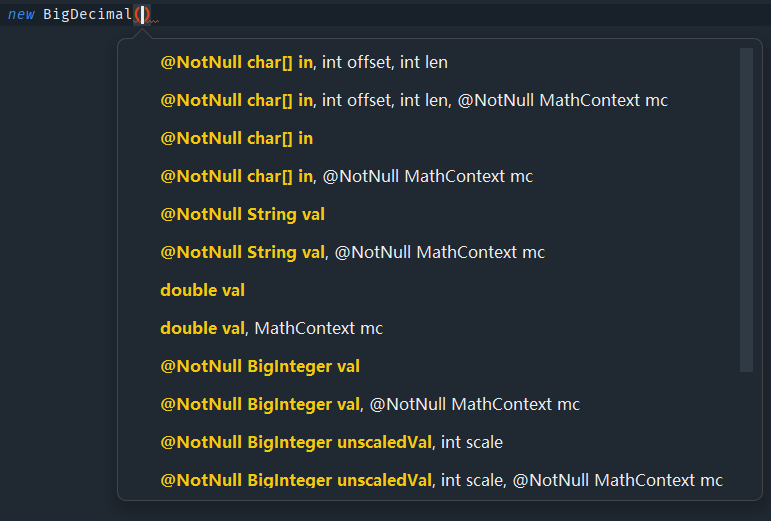Place the caret inside BigDecimal parentheses
The height and width of the screenshot is (521, 771).
pos(143,14)
